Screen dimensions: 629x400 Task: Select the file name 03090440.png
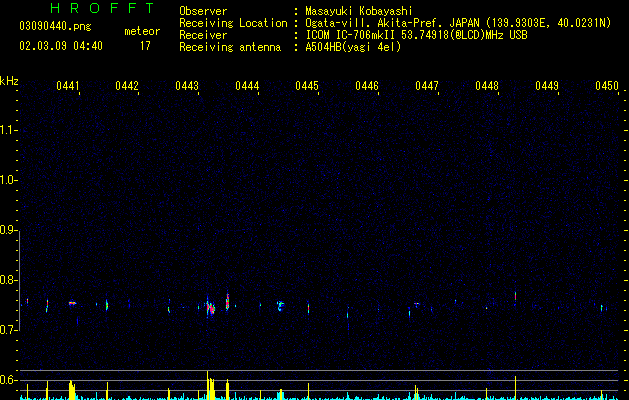55,26
